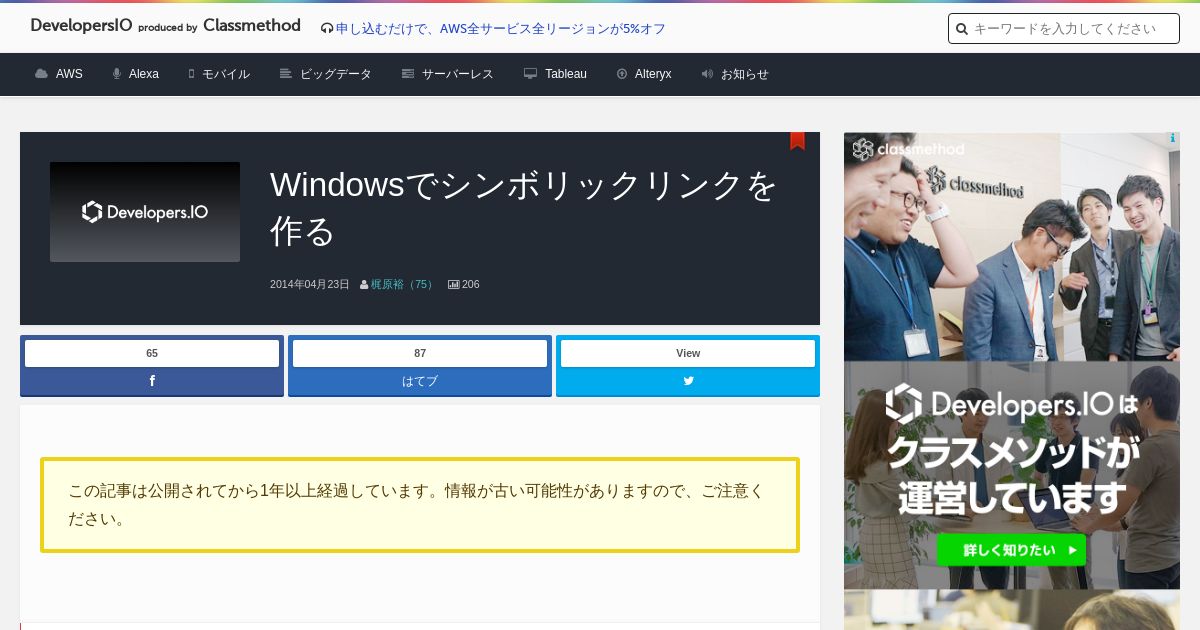Screen dimensions: 1200x630
Task: Open the Tableau menu item
Action: pyautogui.click(x=566, y=74)
